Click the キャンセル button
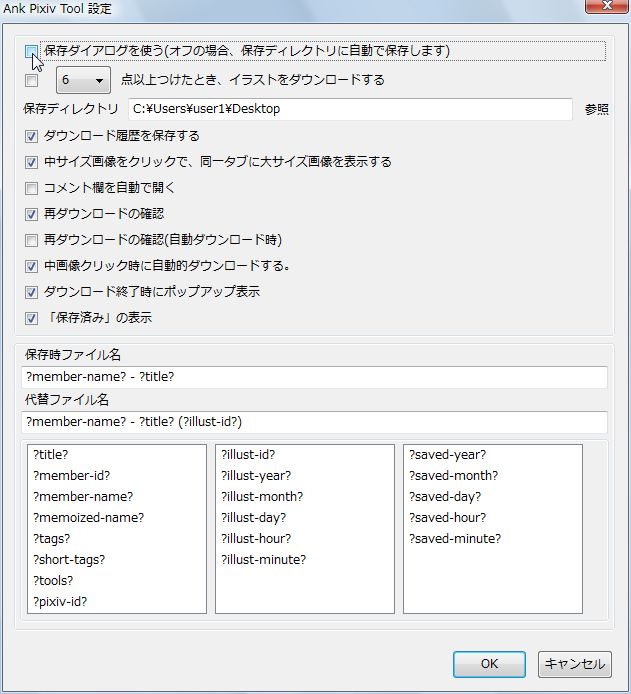The image size is (631, 694). tap(575, 664)
